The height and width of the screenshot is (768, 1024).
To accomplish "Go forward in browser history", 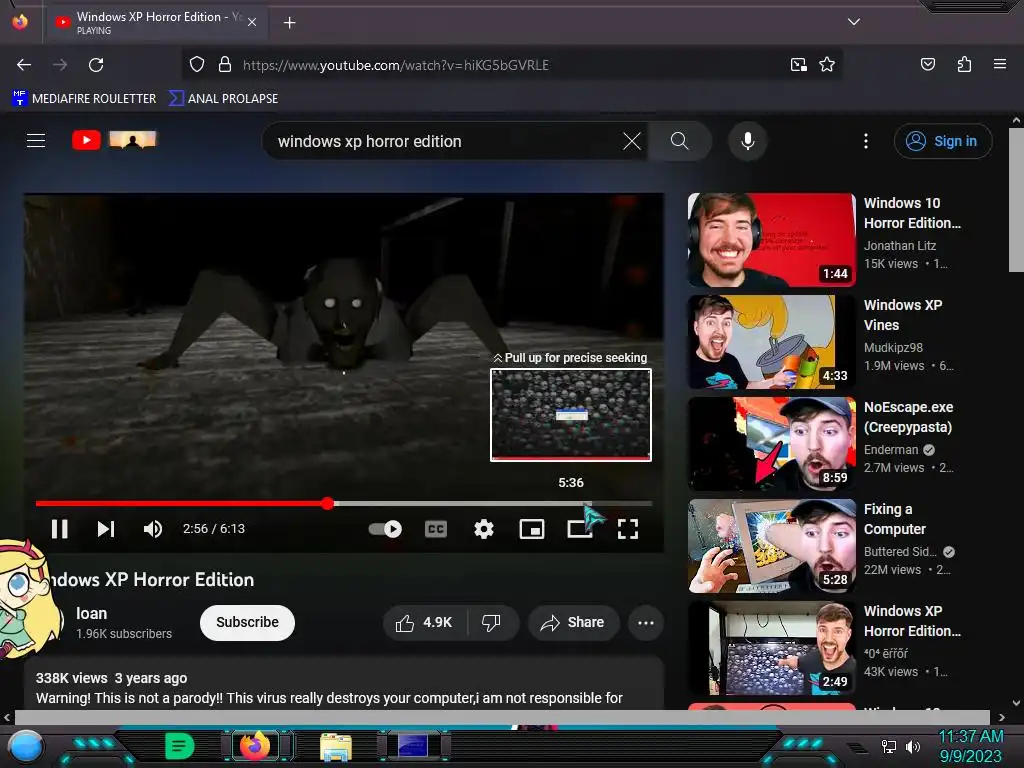I will coord(60,65).
